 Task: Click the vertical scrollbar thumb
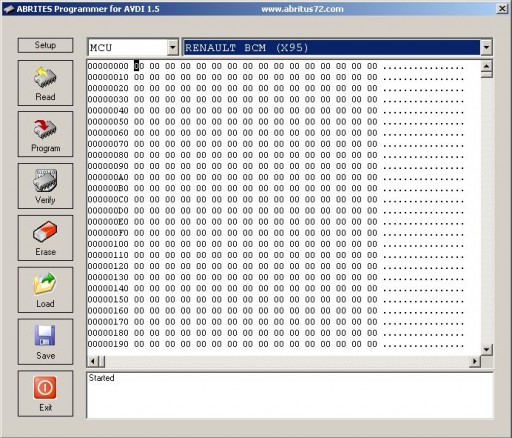click(487, 74)
